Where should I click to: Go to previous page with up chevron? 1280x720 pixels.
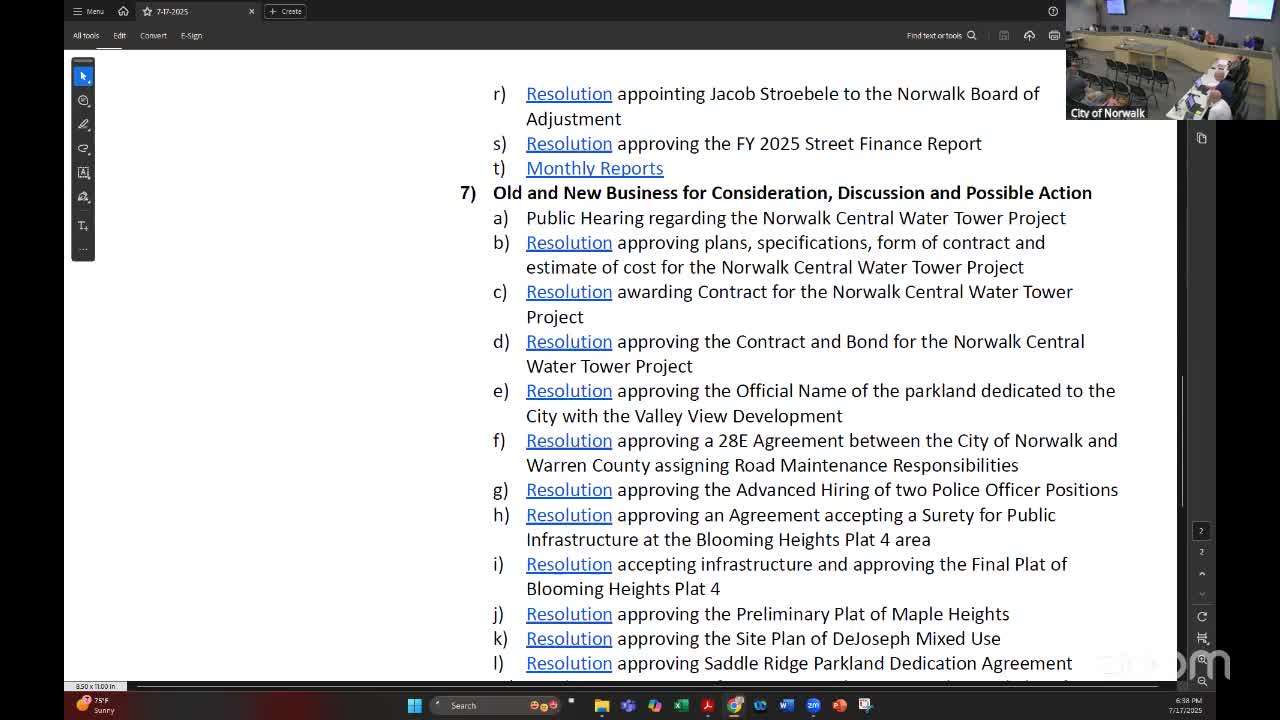click(1202, 574)
